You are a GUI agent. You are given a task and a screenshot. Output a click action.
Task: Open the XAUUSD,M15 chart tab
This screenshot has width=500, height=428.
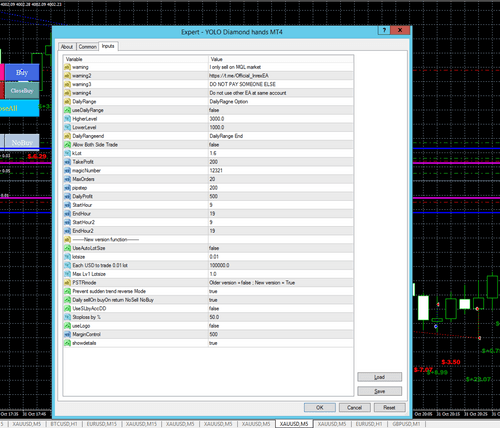point(141,424)
